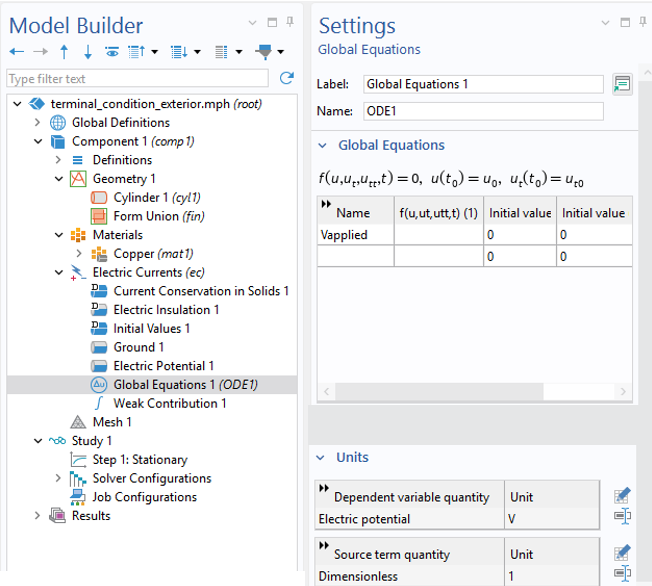Go forward with Model Builder right arrow

40,52
